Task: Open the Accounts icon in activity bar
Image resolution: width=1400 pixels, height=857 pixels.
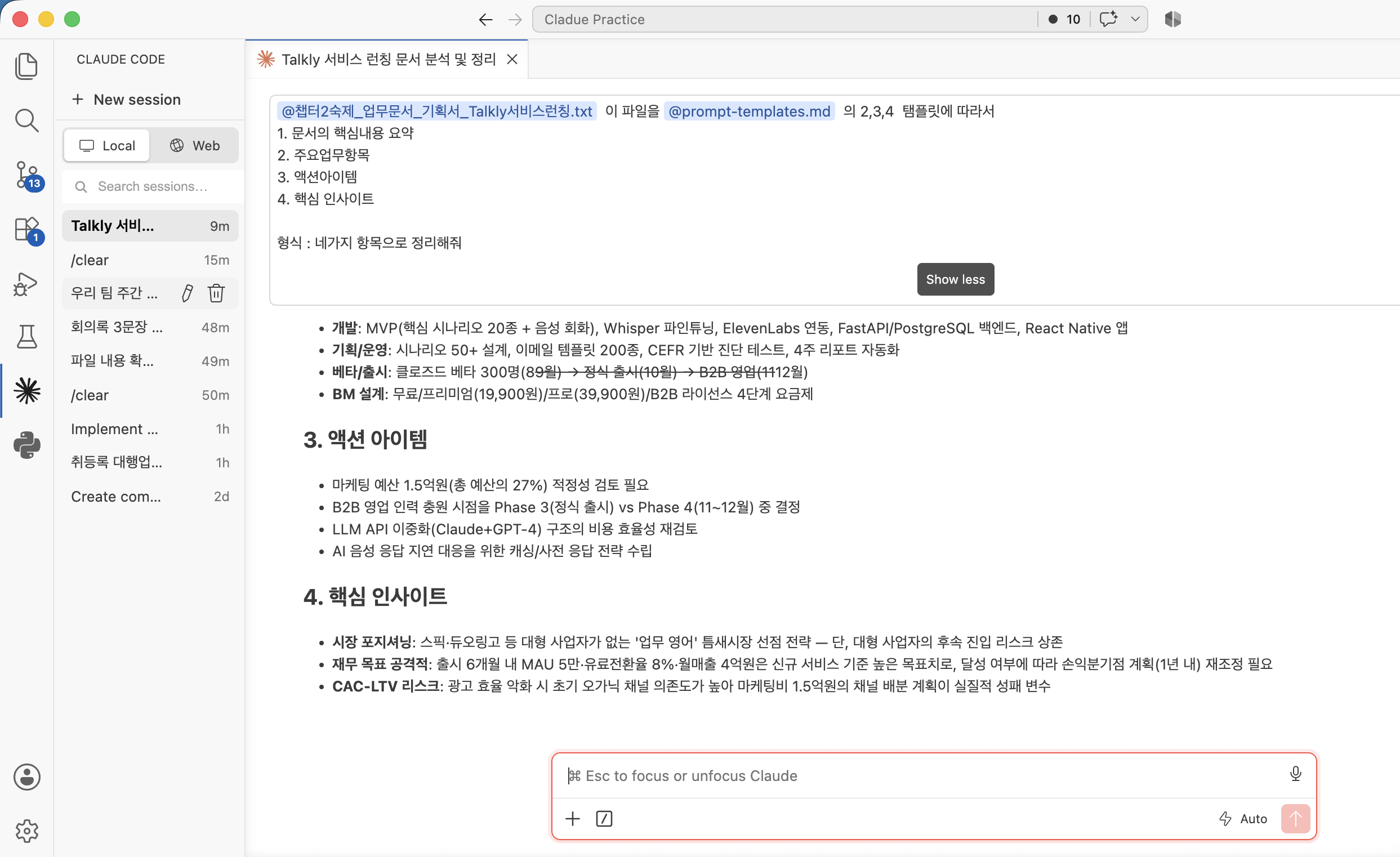Action: tap(26, 776)
